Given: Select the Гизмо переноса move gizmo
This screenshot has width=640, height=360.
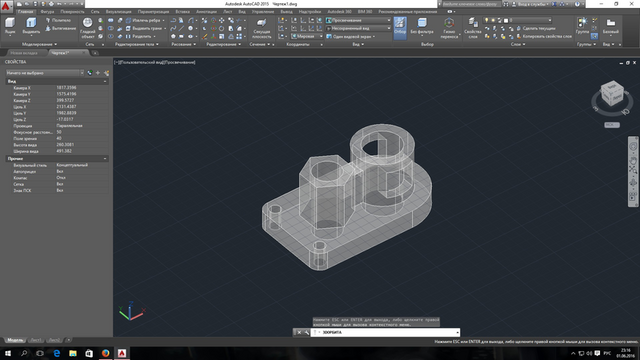Looking at the screenshot, I should tap(449, 28).
